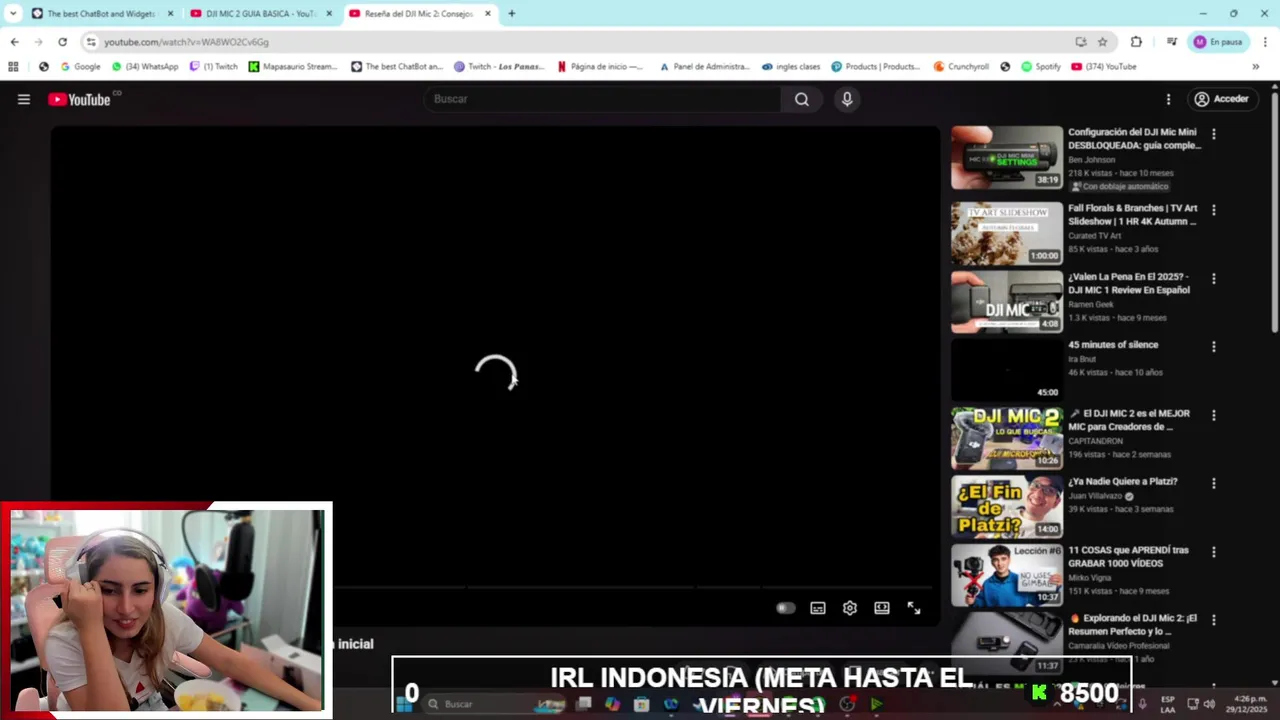1280x720 pixels.
Task: Close the 'The best ChatBot and Widgets' tab
Action: point(170,14)
